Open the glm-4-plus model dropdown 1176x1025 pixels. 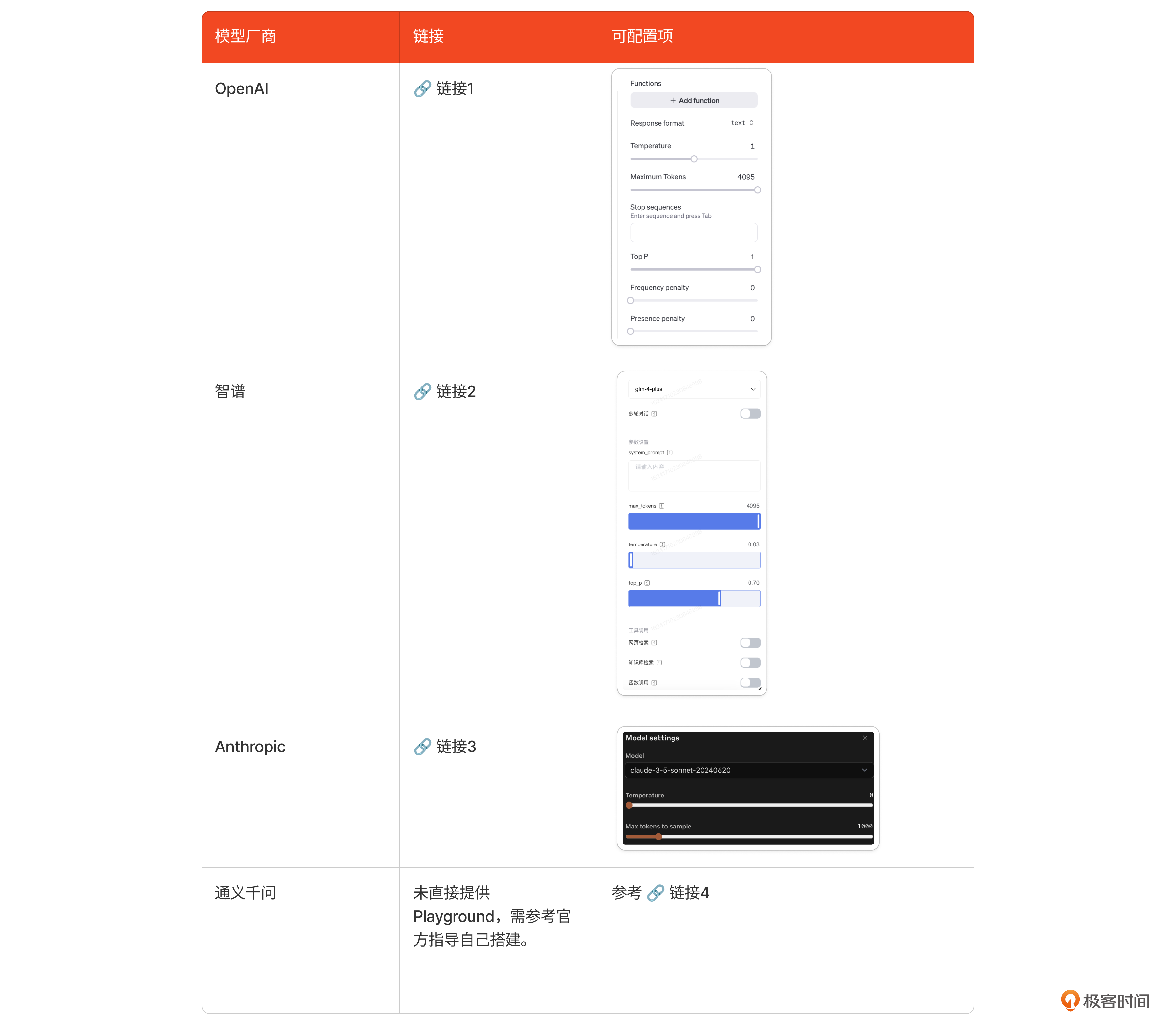[694, 389]
